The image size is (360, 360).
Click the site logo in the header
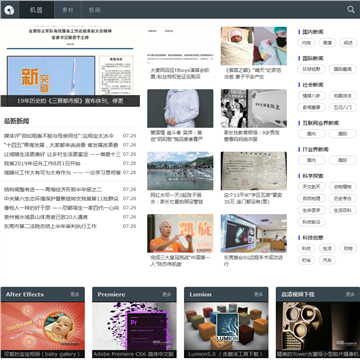tap(9, 10)
